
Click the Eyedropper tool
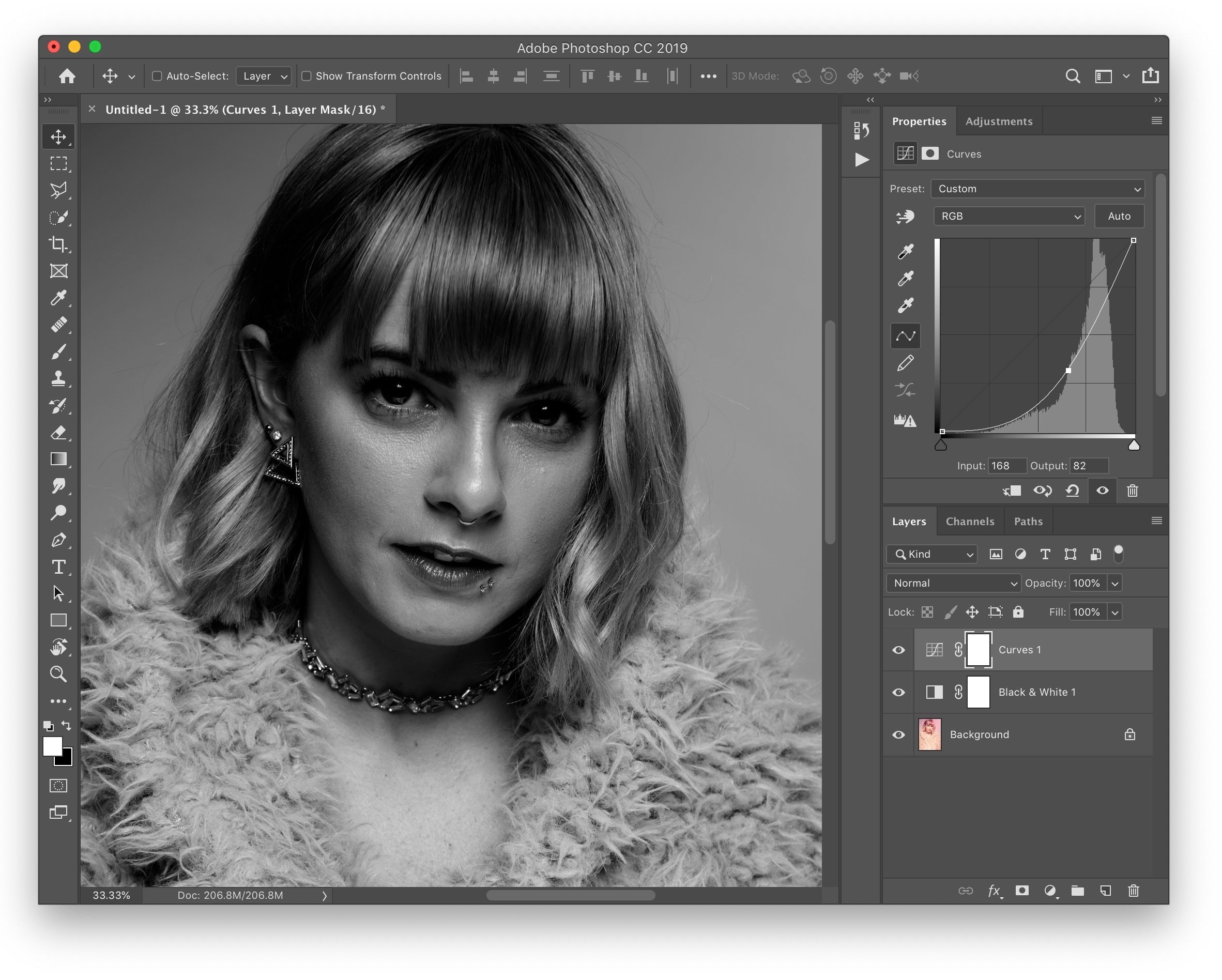click(x=57, y=295)
